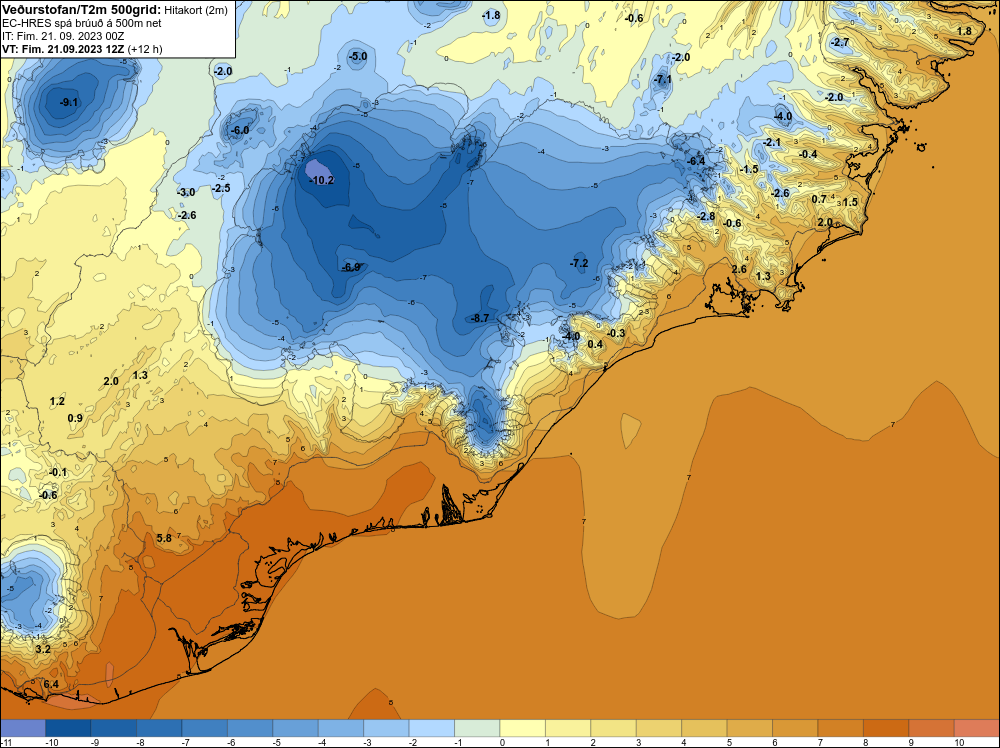Select the -8.7 temperature label
1000x748 pixels.
[480, 318]
